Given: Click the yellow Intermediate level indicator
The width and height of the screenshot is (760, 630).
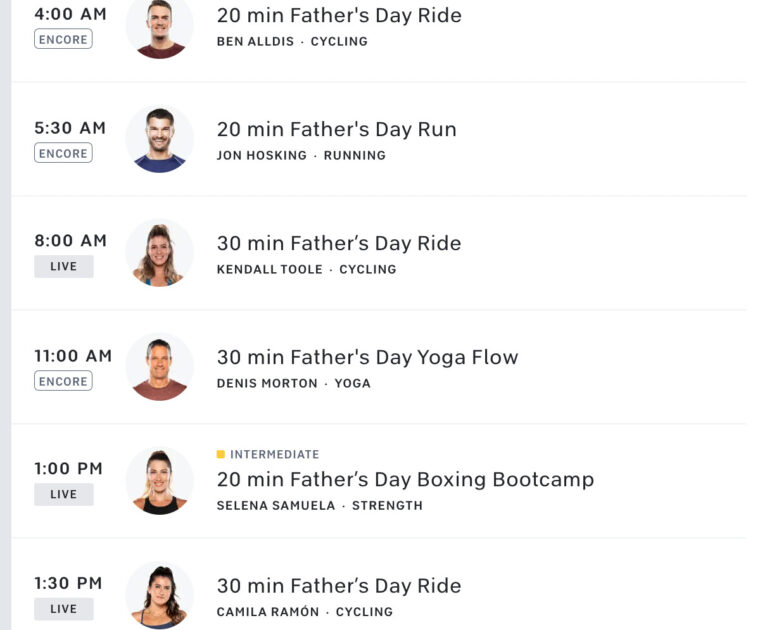Looking at the screenshot, I should tap(221, 454).
